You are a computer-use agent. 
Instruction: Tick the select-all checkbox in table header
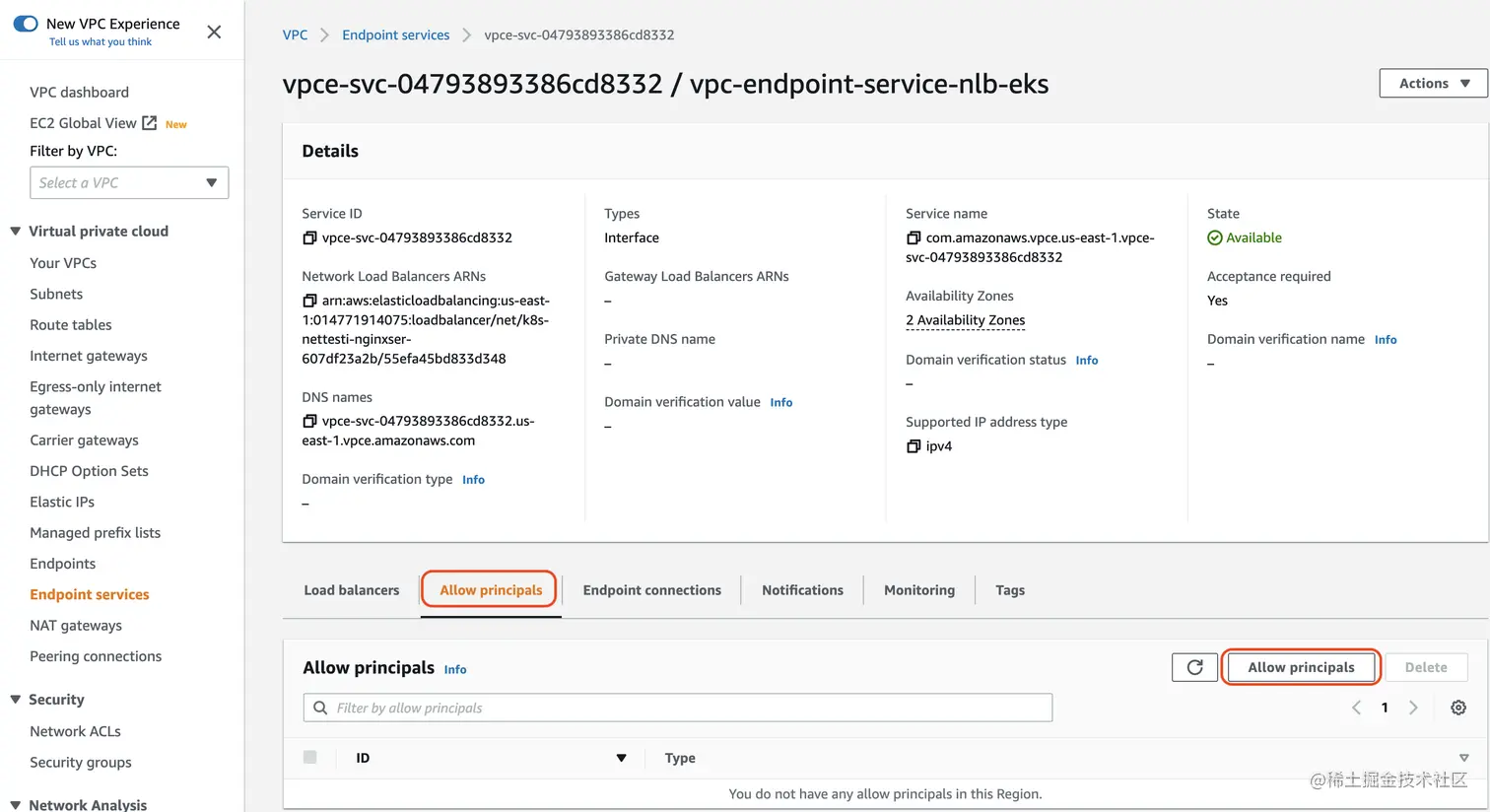[310, 758]
